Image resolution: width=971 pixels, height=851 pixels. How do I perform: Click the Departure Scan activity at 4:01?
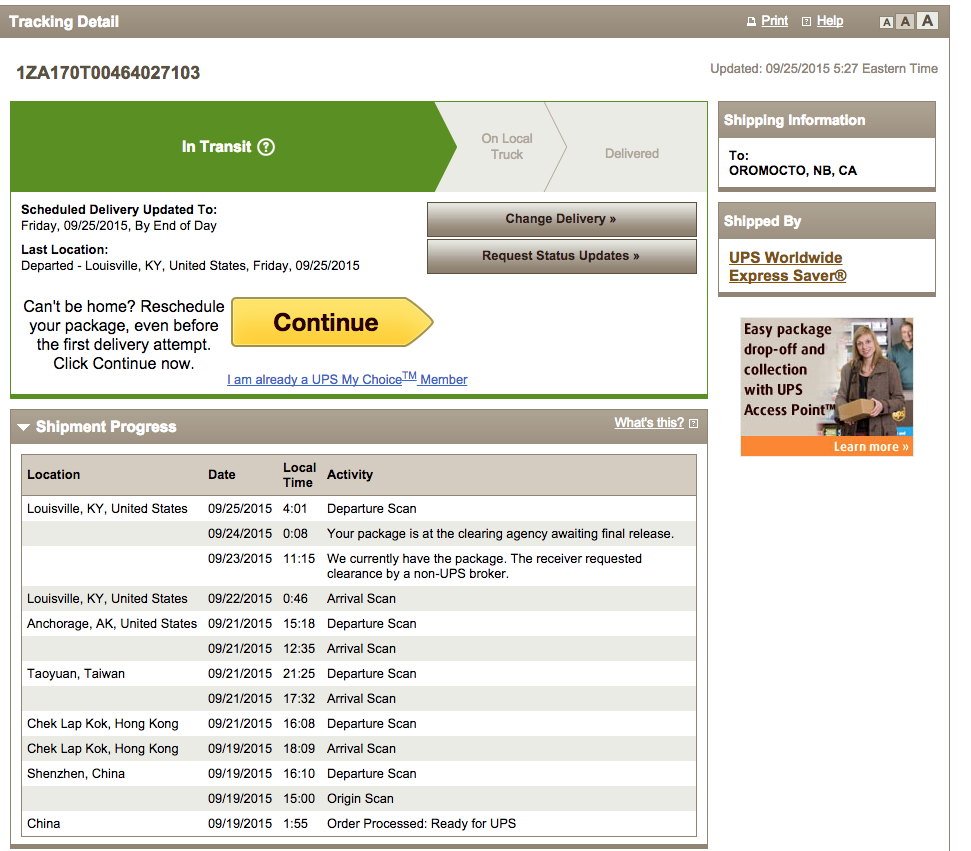[x=372, y=508]
